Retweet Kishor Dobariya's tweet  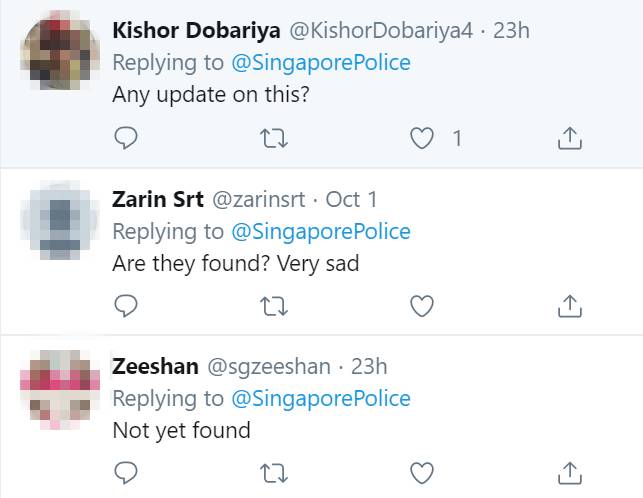pyautogui.click(x=273, y=138)
